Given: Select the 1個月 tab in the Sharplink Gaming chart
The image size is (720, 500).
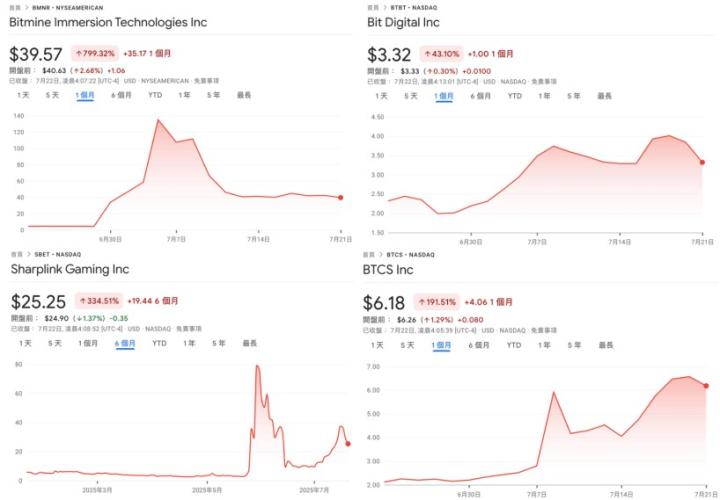Looking at the screenshot, I should 88,343.
